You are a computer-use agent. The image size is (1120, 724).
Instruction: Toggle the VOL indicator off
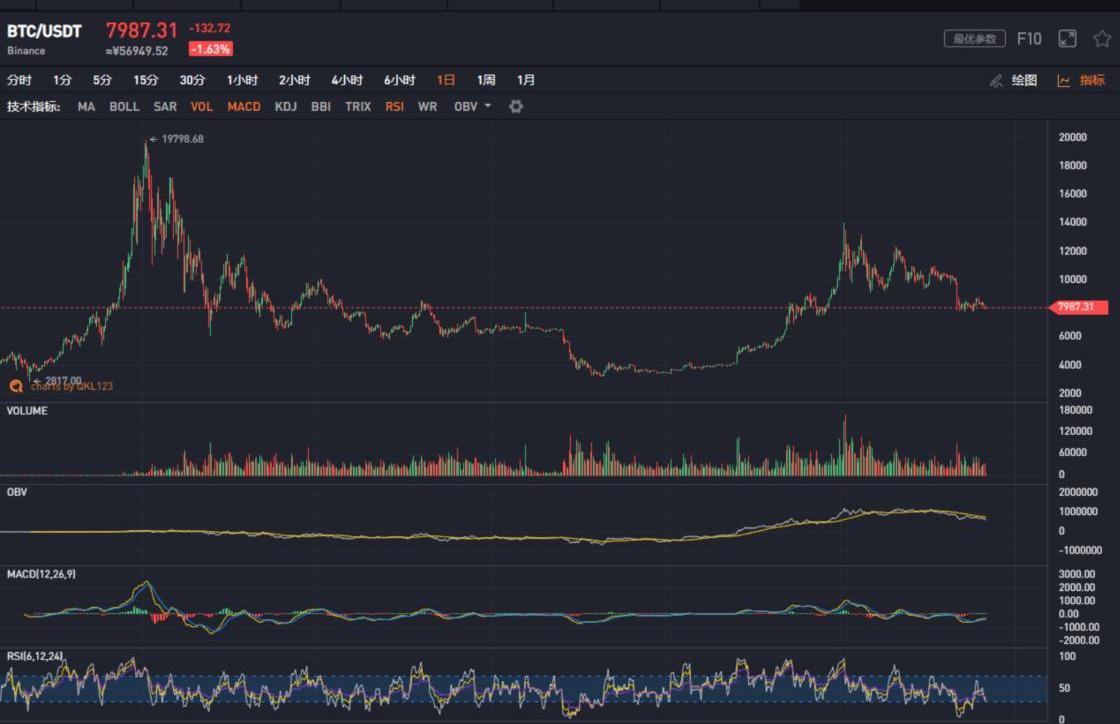(202, 106)
